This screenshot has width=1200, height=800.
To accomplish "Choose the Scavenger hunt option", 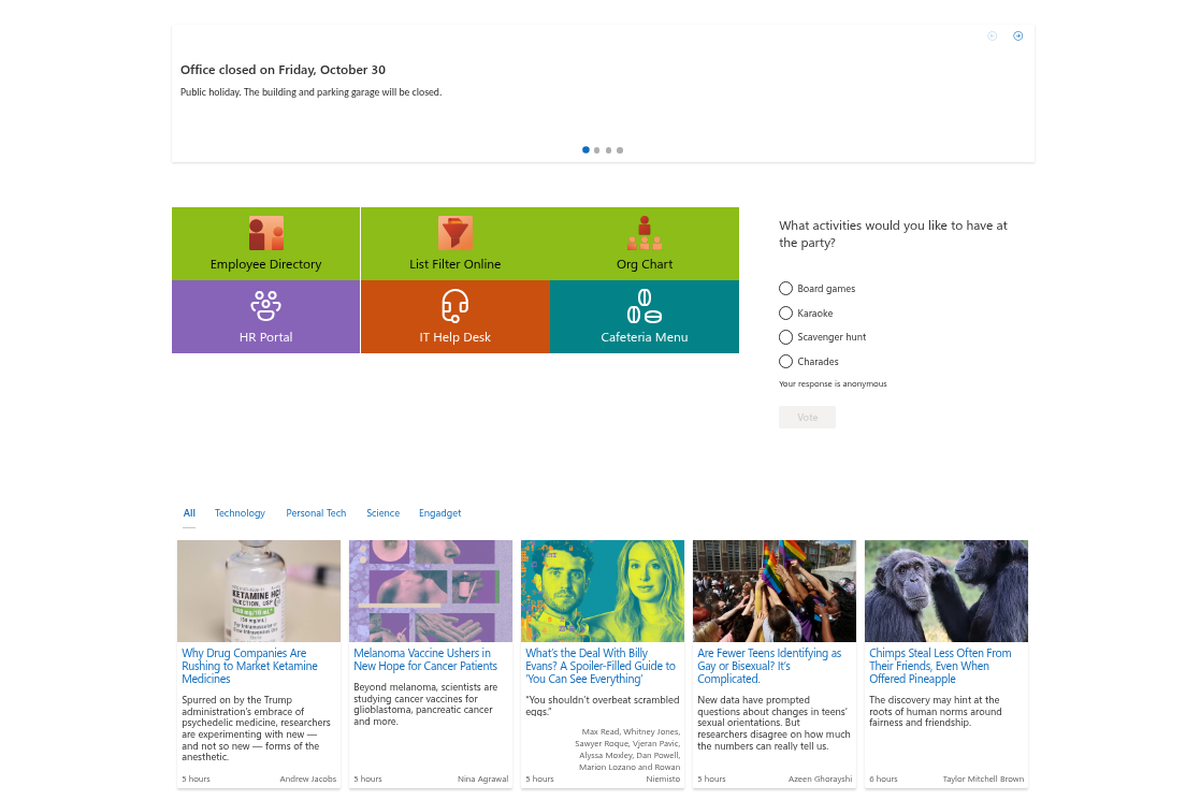I will 786,337.
